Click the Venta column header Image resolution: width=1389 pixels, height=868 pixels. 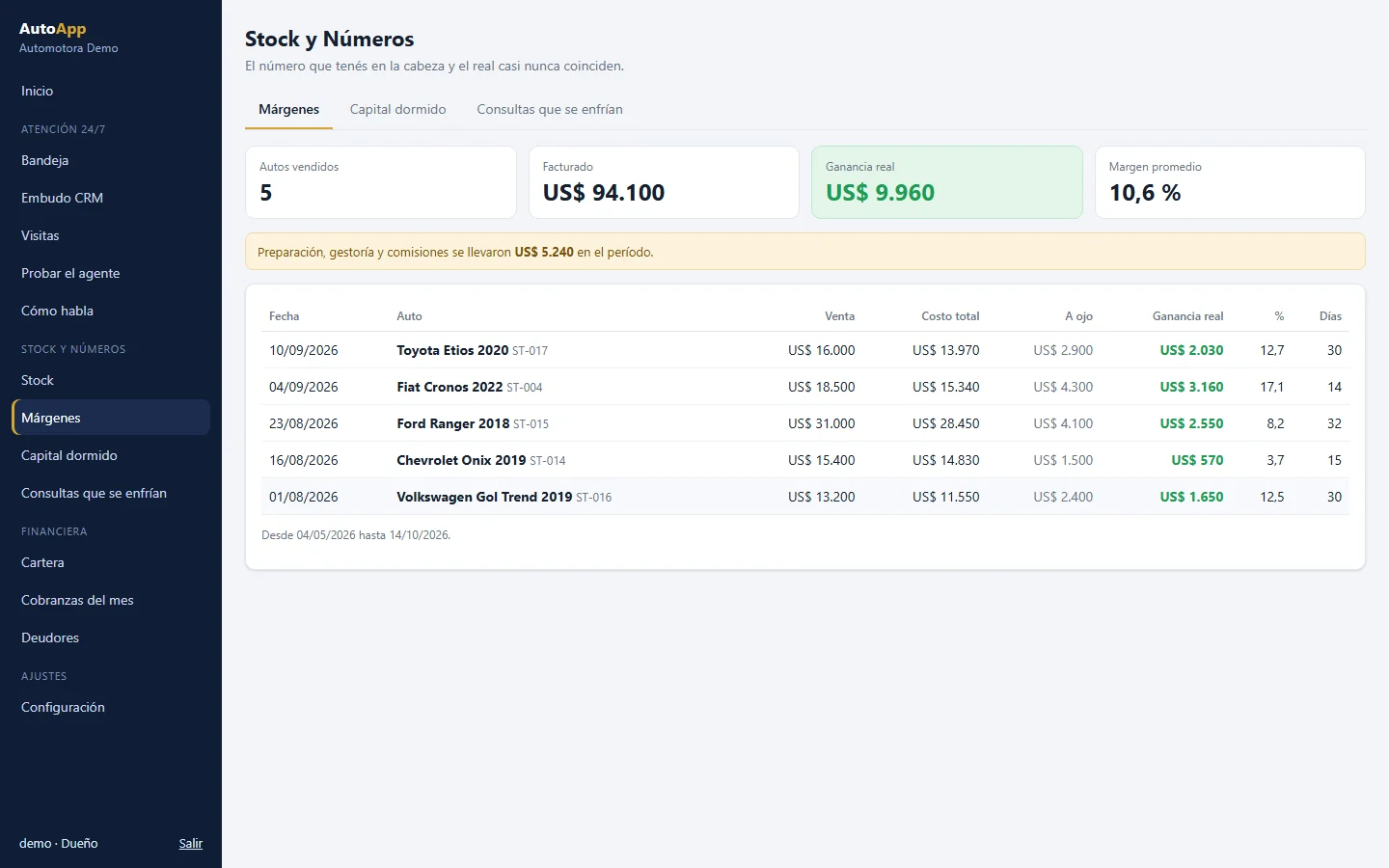(840, 316)
